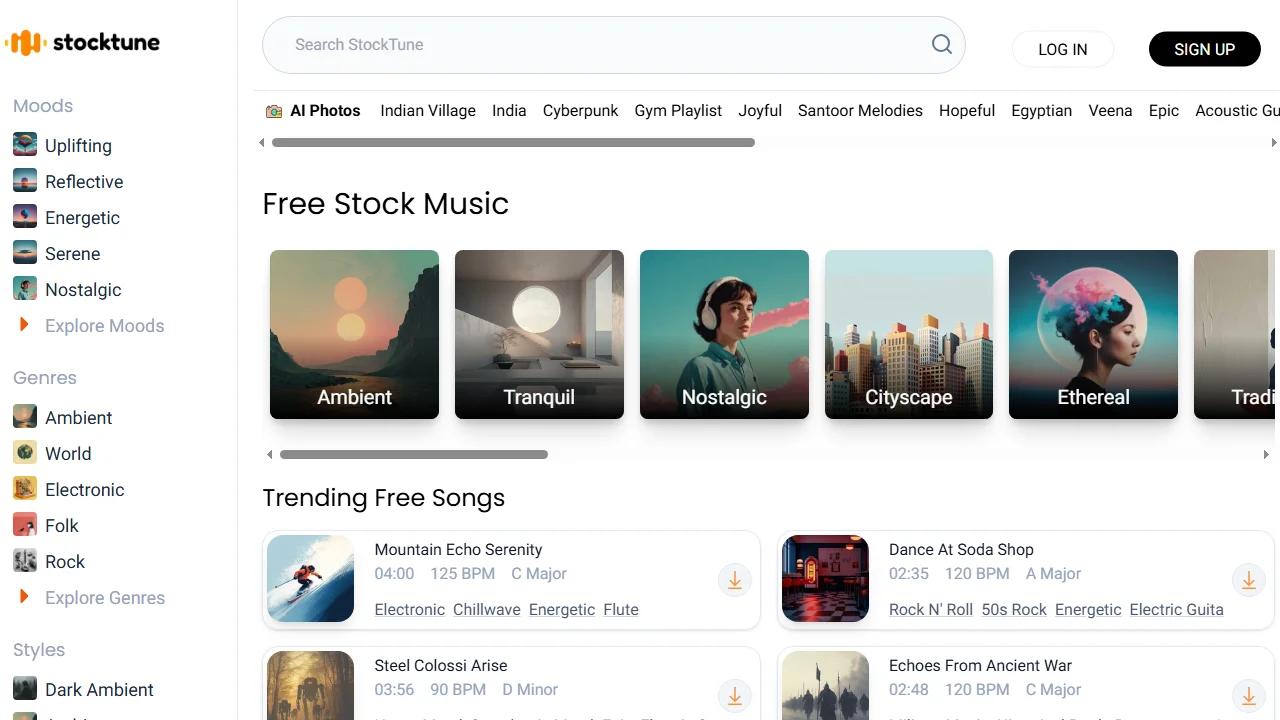Switch to the AI Photos tab
The width and height of the screenshot is (1280, 720).
pyautogui.click(x=313, y=110)
